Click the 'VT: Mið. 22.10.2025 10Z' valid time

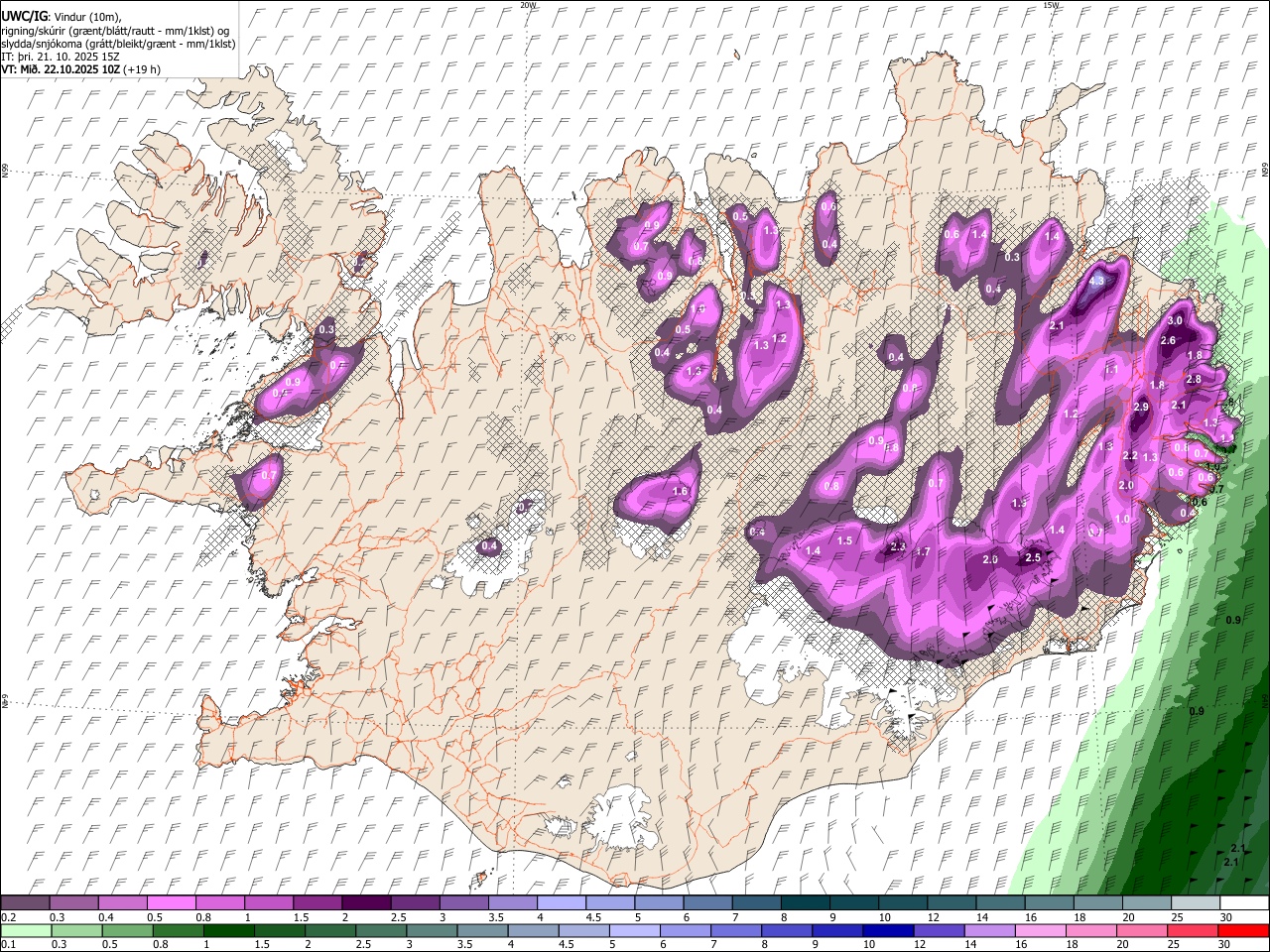pos(60,69)
